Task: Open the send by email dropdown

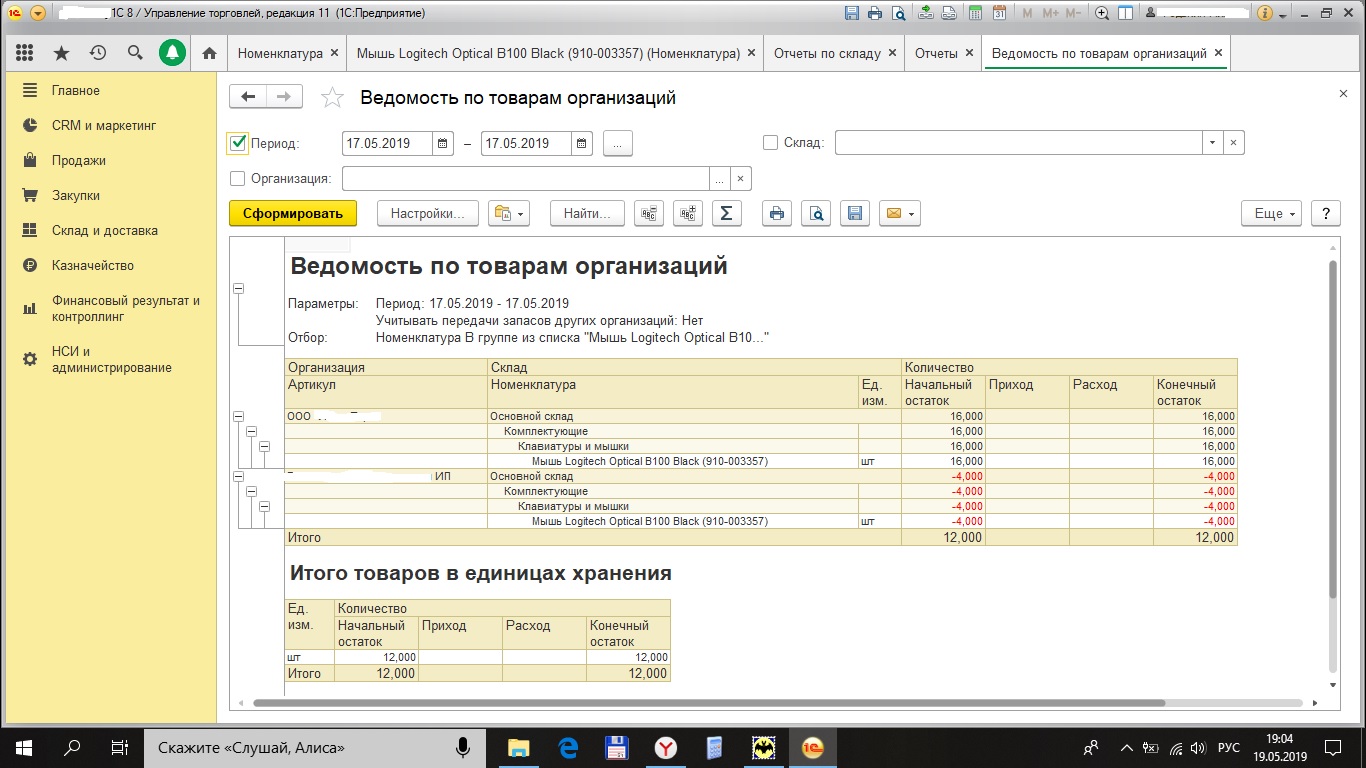Action: 899,213
